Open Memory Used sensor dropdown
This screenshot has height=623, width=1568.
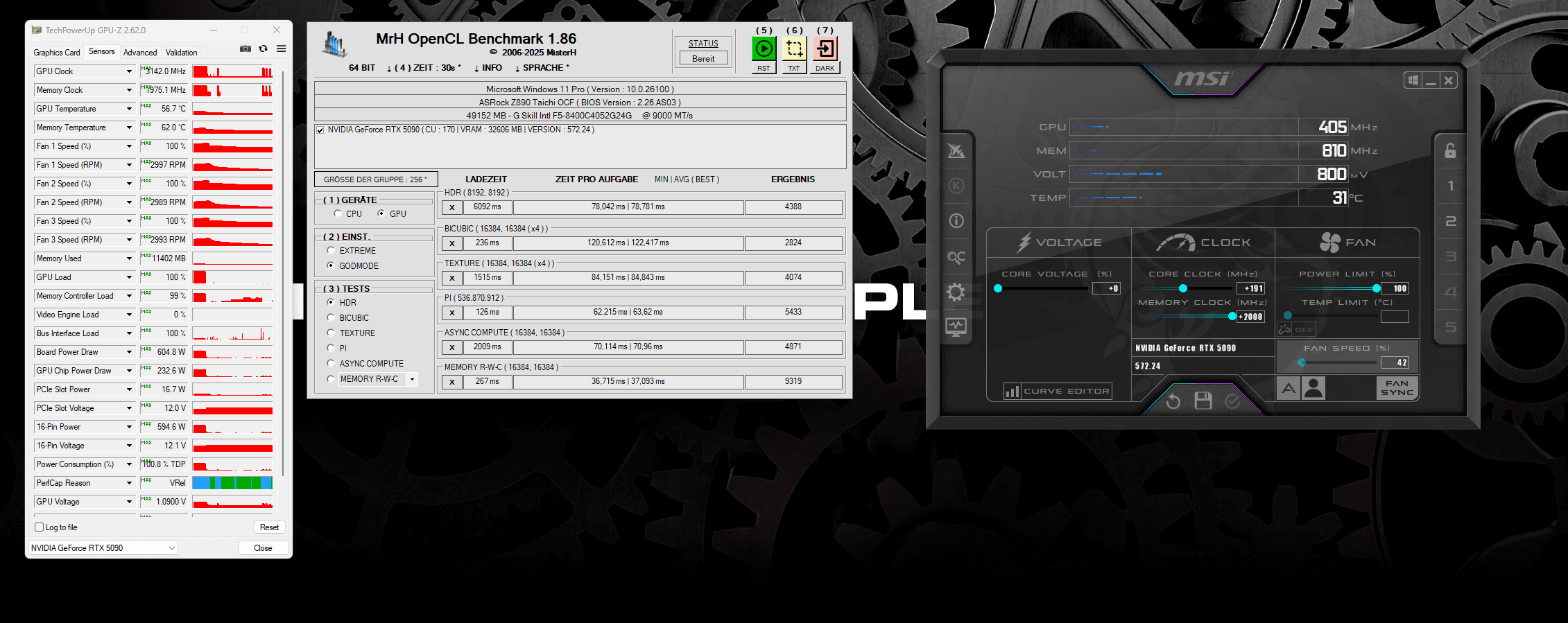point(129,258)
